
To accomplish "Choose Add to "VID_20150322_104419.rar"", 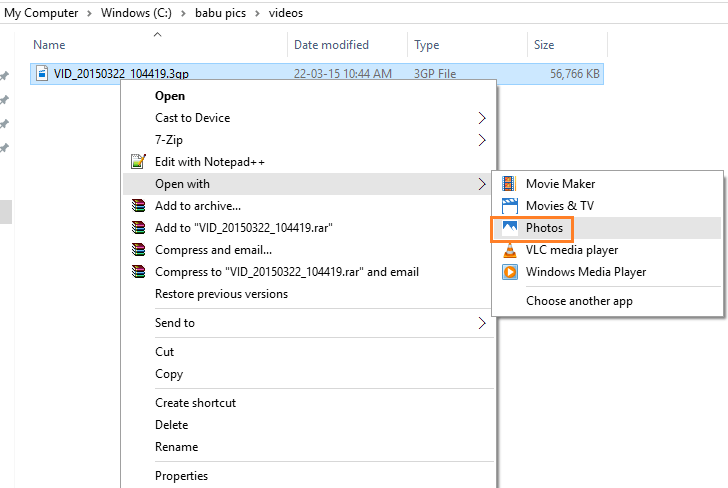I will click(309, 228).
